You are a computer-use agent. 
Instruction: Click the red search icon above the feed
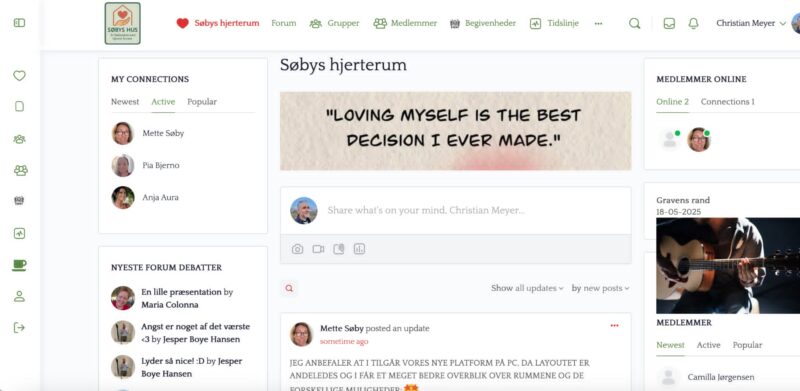click(289, 288)
